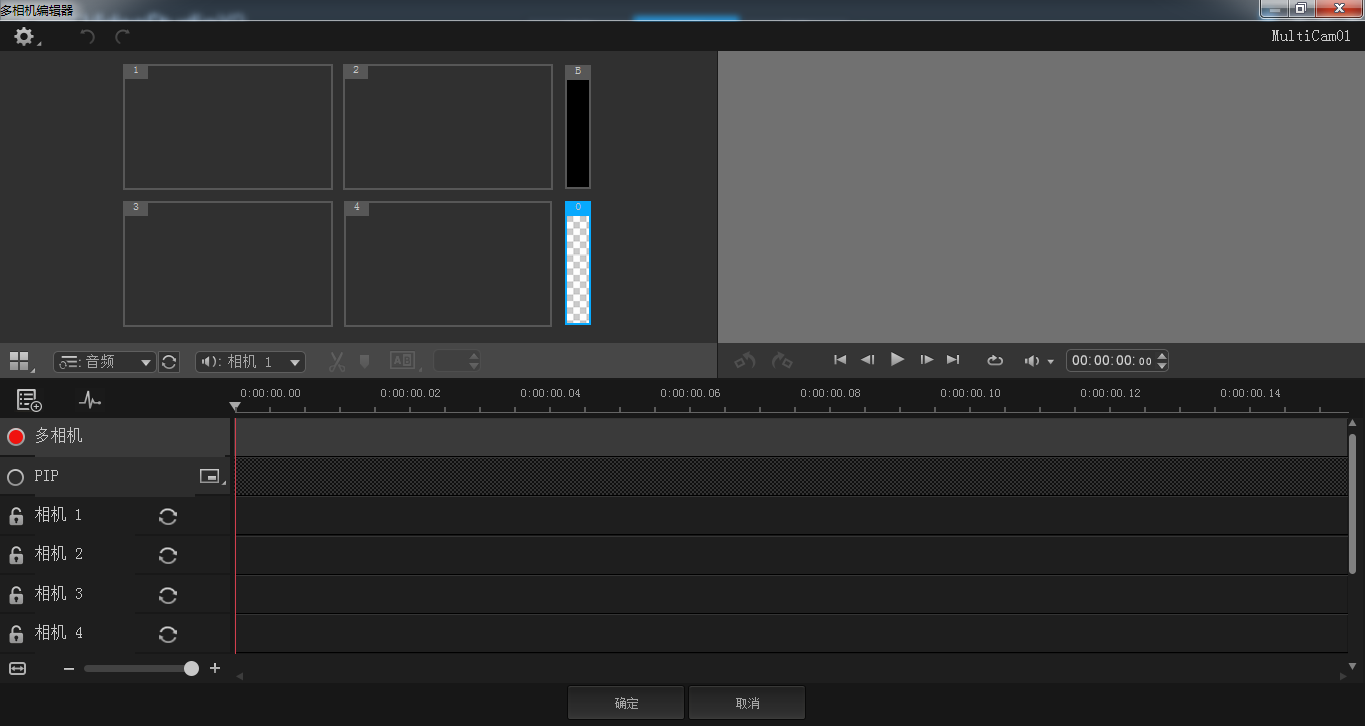The height and width of the screenshot is (726, 1365).
Task: Click the fit timeline to window icon
Action: [17, 668]
